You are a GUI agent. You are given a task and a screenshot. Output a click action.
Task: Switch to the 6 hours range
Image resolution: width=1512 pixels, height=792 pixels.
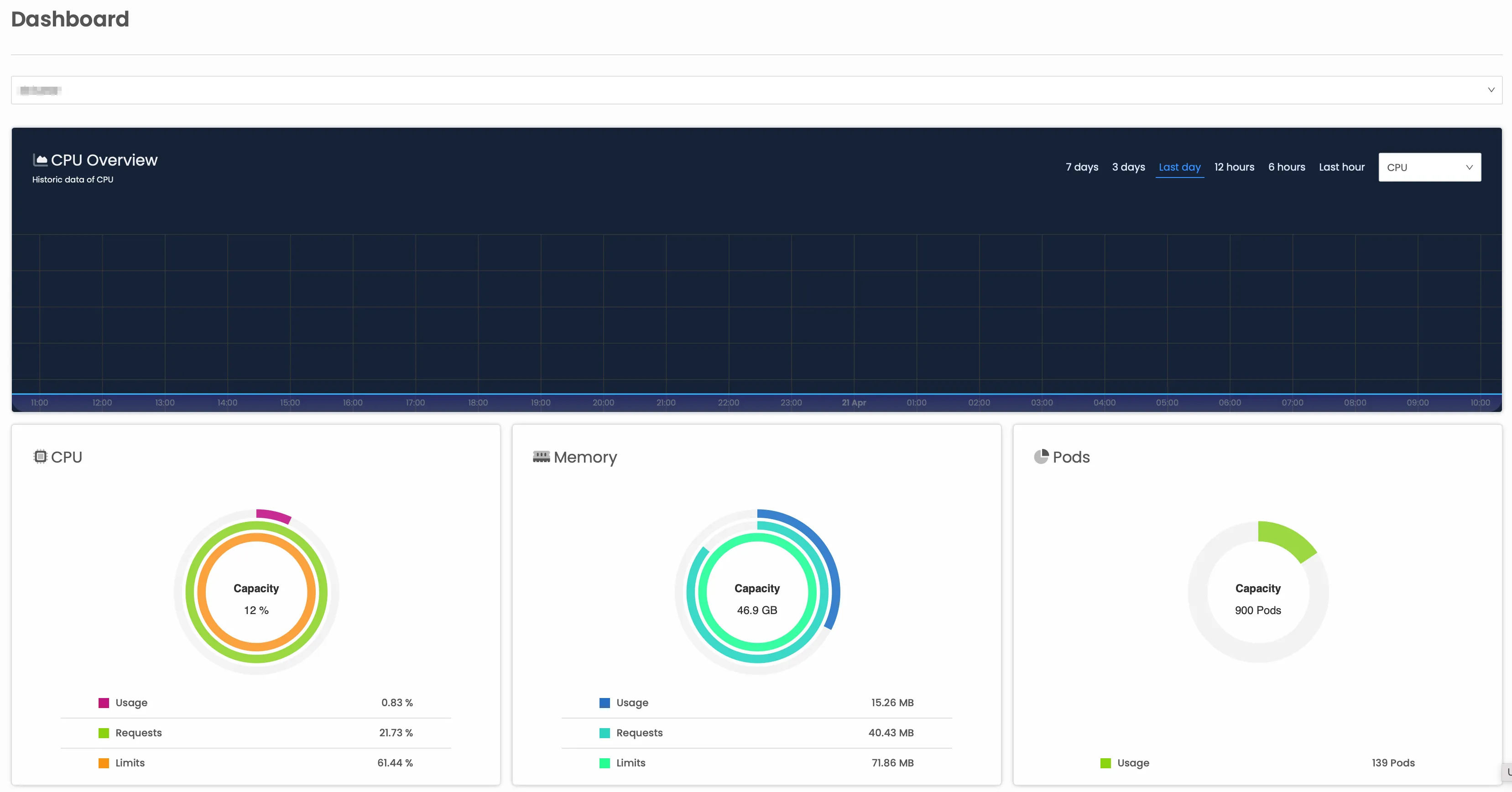click(1286, 167)
